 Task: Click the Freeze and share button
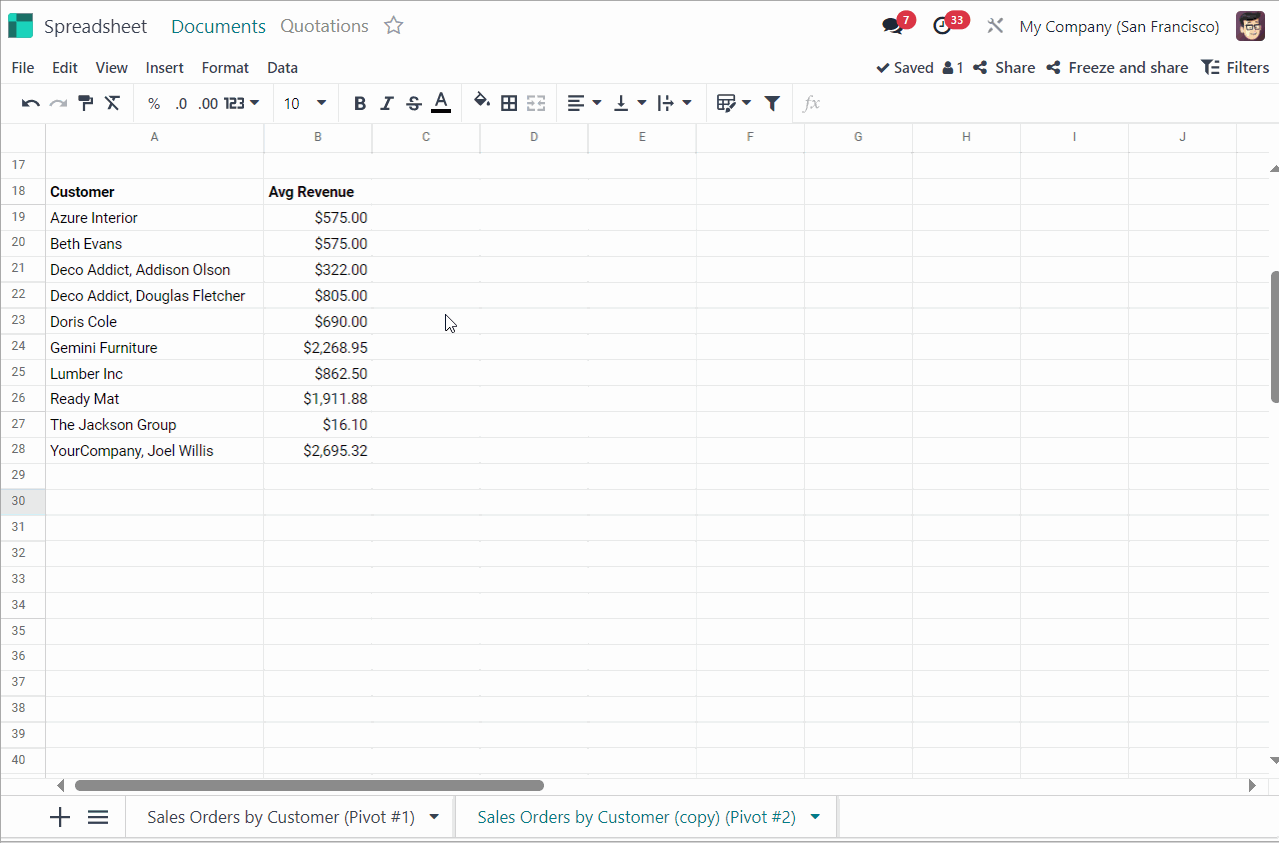point(1117,68)
